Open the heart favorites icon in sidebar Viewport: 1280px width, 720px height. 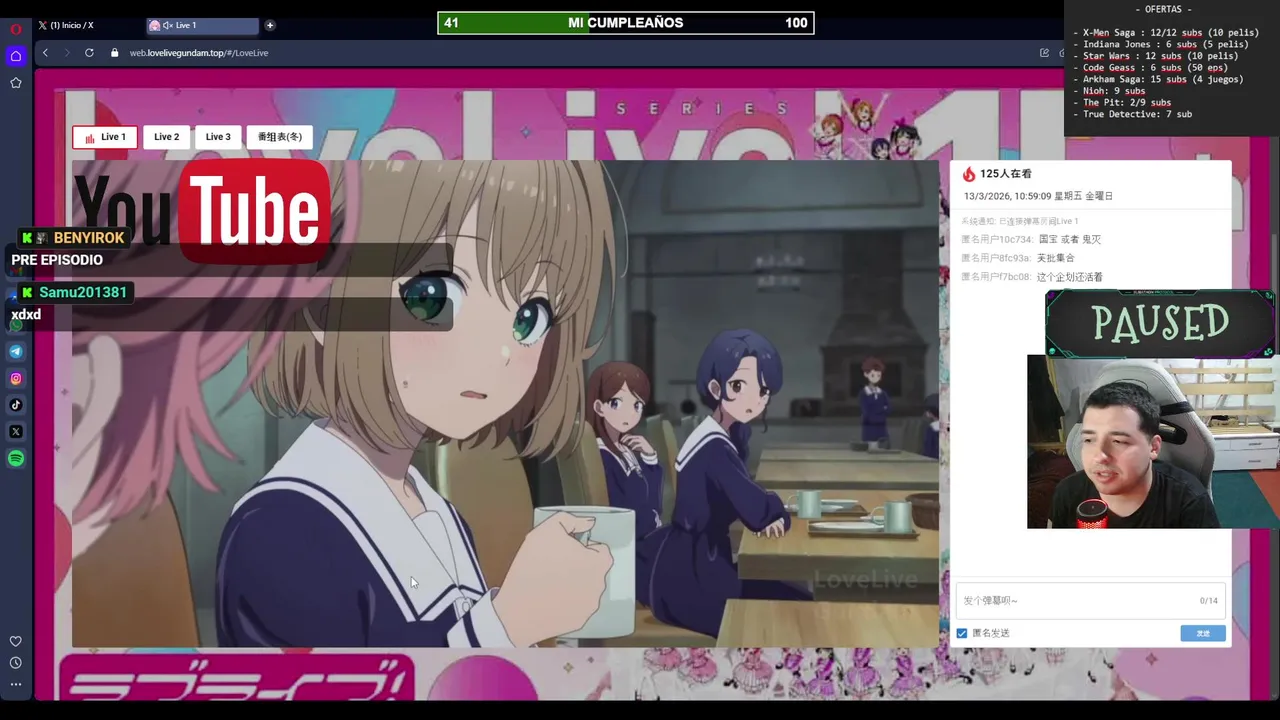point(16,641)
